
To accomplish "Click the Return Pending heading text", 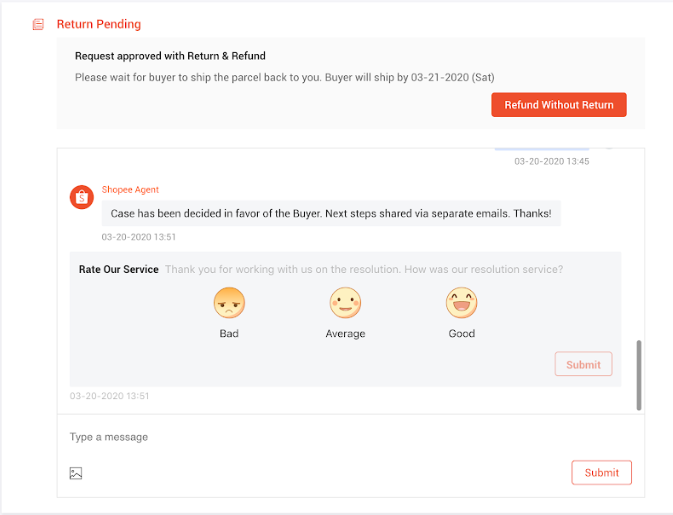I will (99, 24).
